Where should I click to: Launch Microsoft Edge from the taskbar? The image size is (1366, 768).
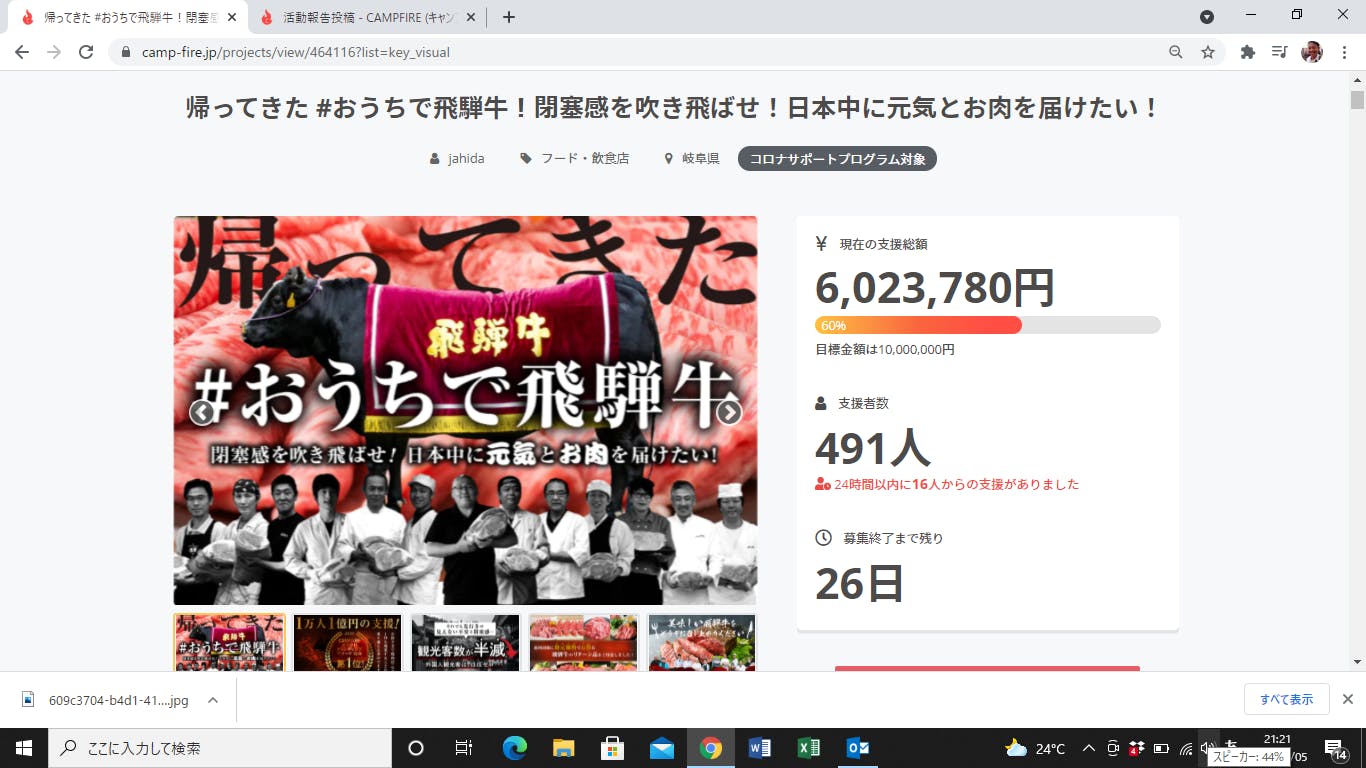click(515, 748)
